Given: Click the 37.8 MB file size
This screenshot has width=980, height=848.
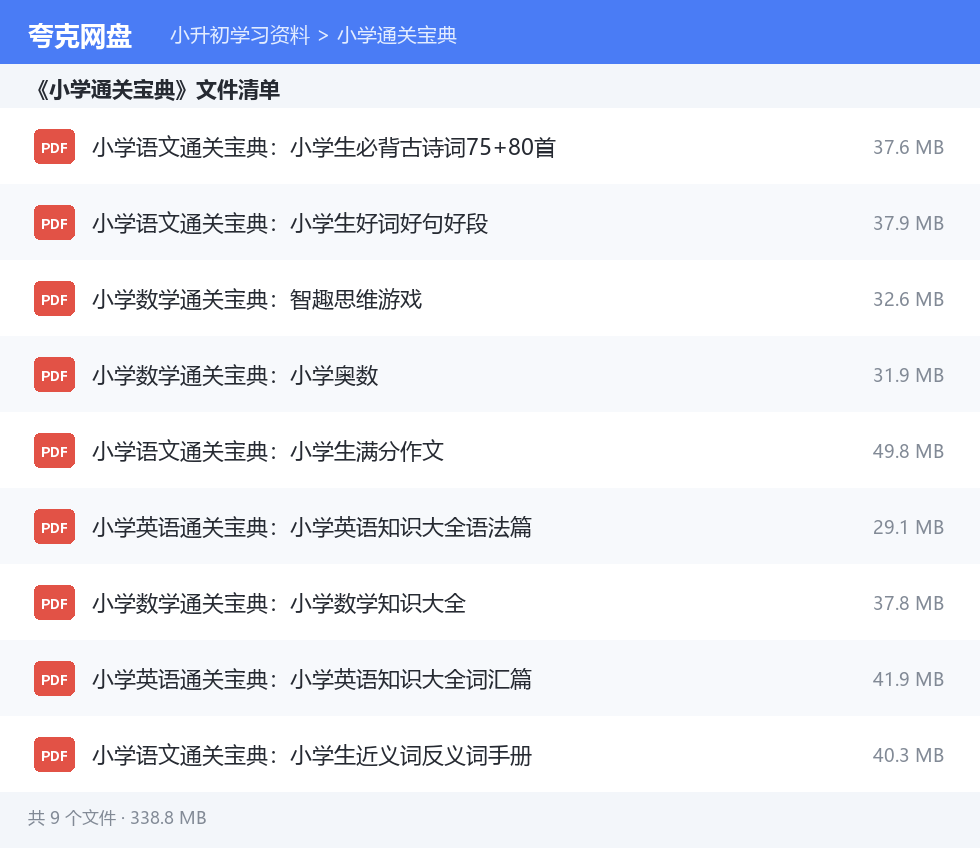Looking at the screenshot, I should (x=908, y=604).
